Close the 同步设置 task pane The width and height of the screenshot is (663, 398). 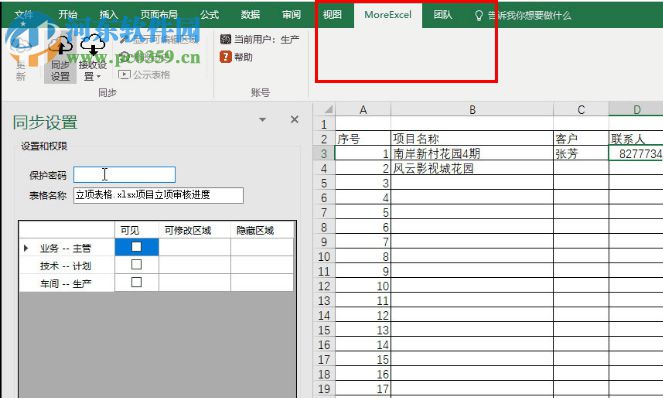tap(295, 120)
